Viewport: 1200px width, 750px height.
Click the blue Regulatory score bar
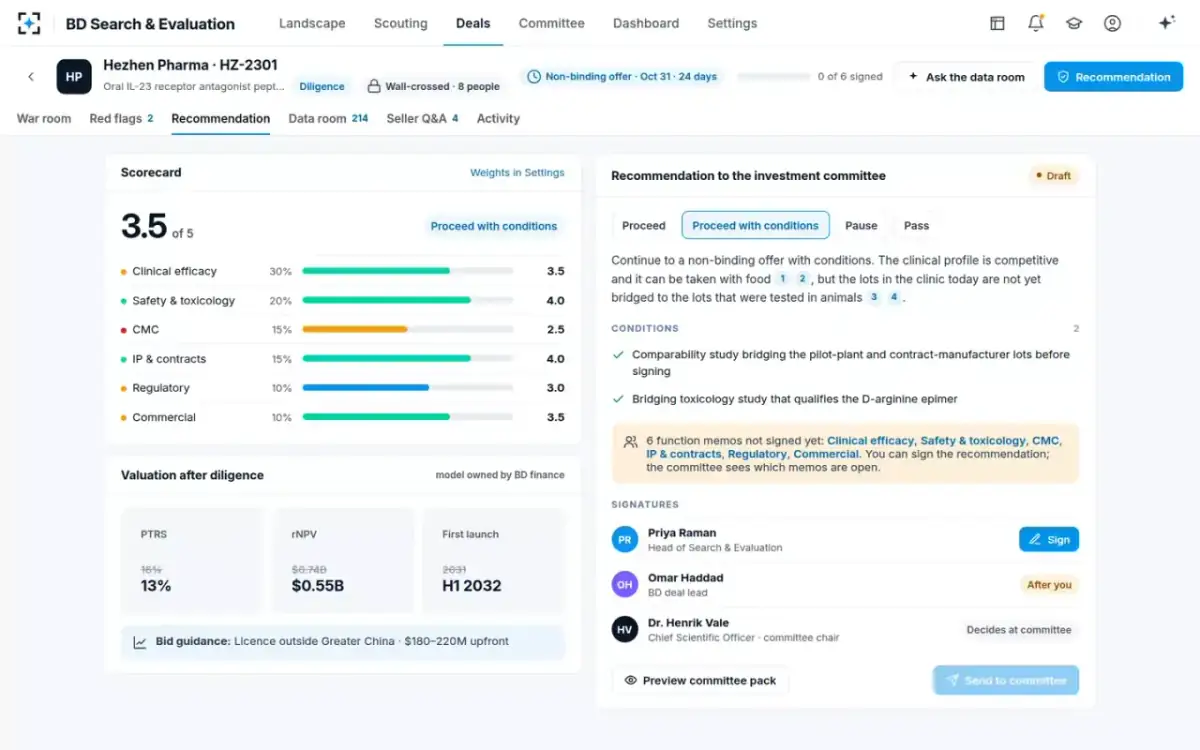click(x=408, y=388)
